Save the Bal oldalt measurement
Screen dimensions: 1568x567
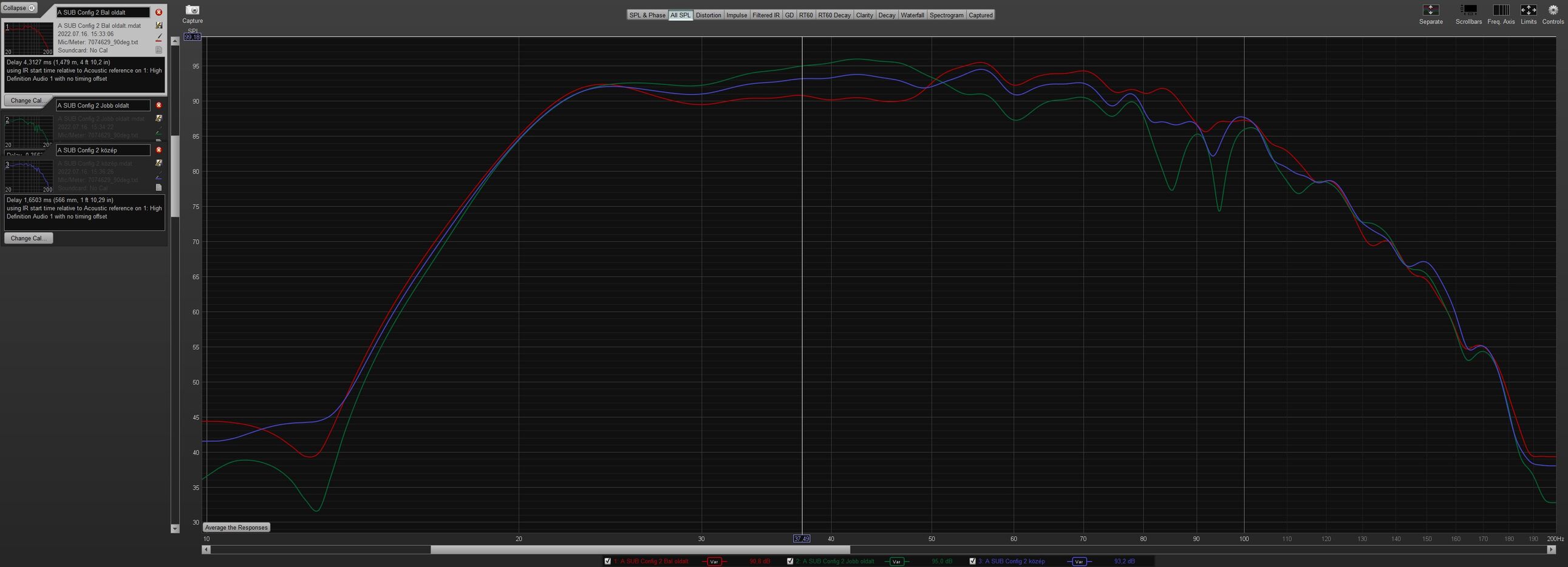[x=159, y=25]
